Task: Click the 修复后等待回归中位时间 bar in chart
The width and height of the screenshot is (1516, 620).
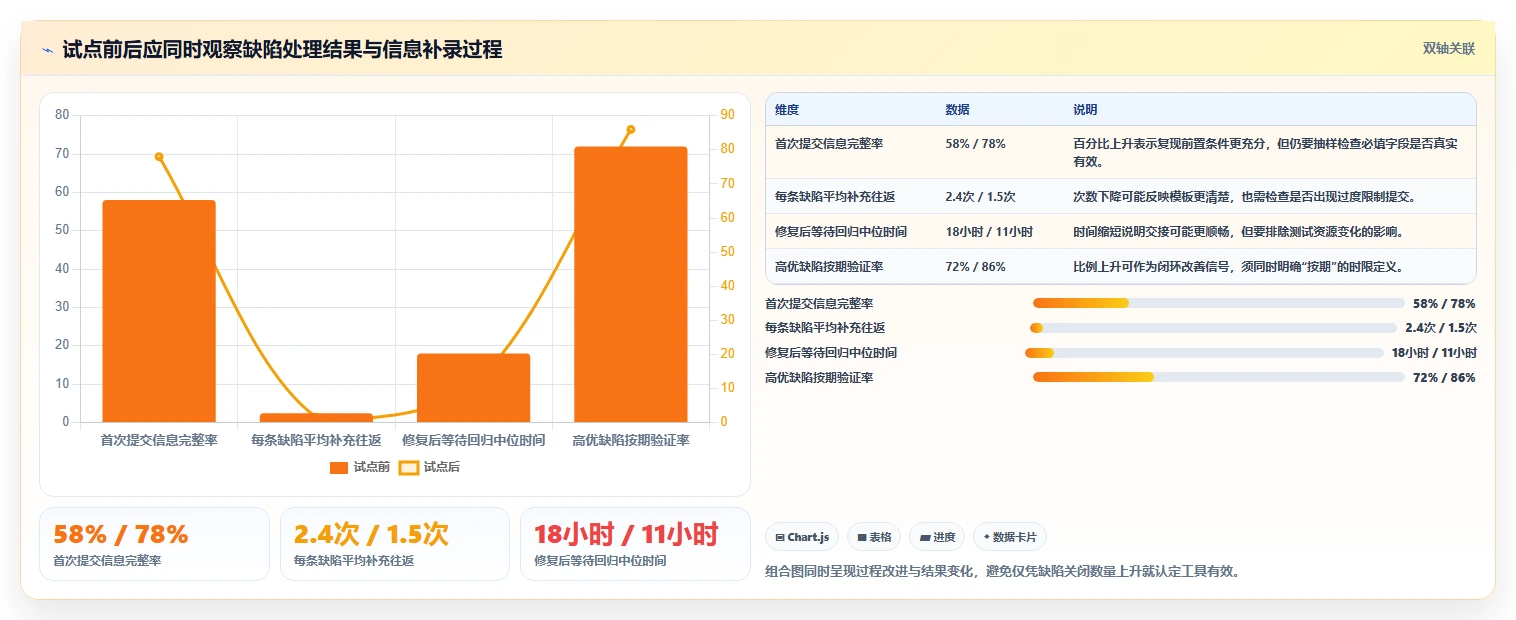Action: point(473,388)
